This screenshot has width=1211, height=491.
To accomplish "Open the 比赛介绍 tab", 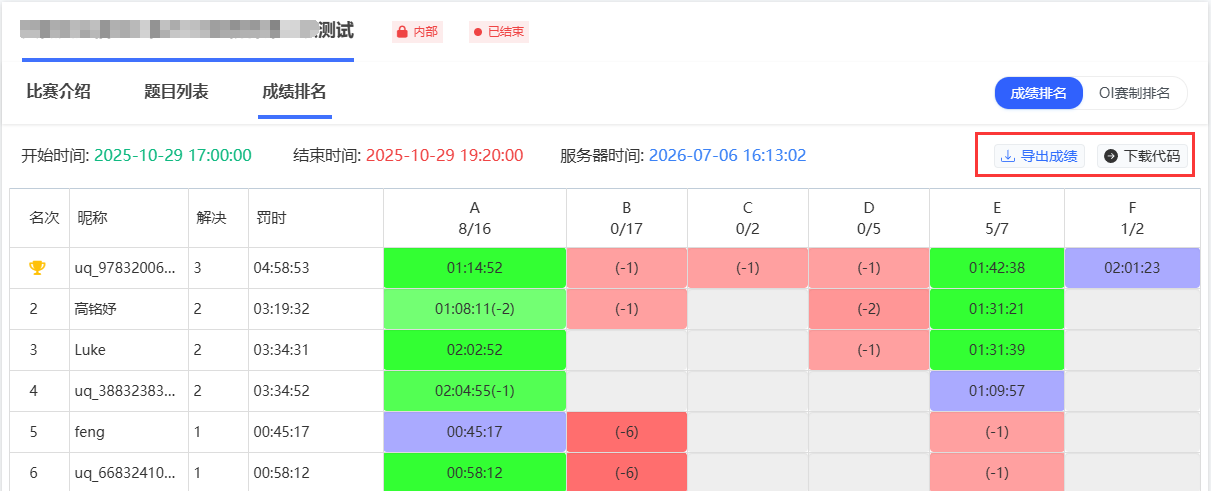I will tap(58, 92).
